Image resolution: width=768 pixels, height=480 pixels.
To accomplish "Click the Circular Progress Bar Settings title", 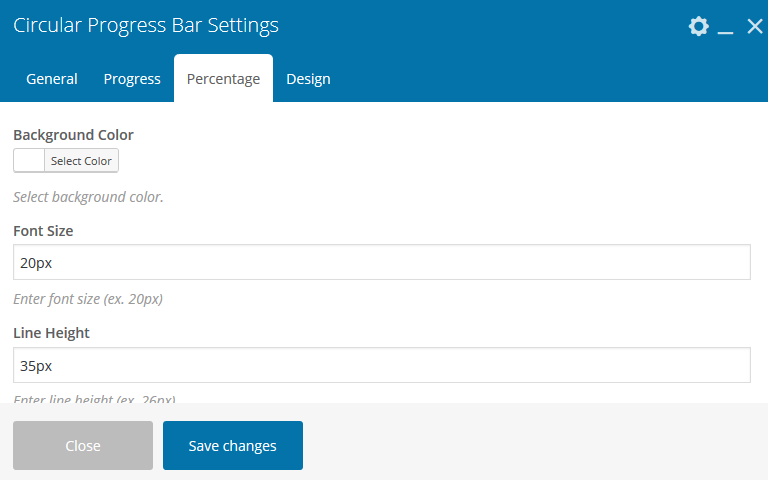I will (x=146, y=26).
